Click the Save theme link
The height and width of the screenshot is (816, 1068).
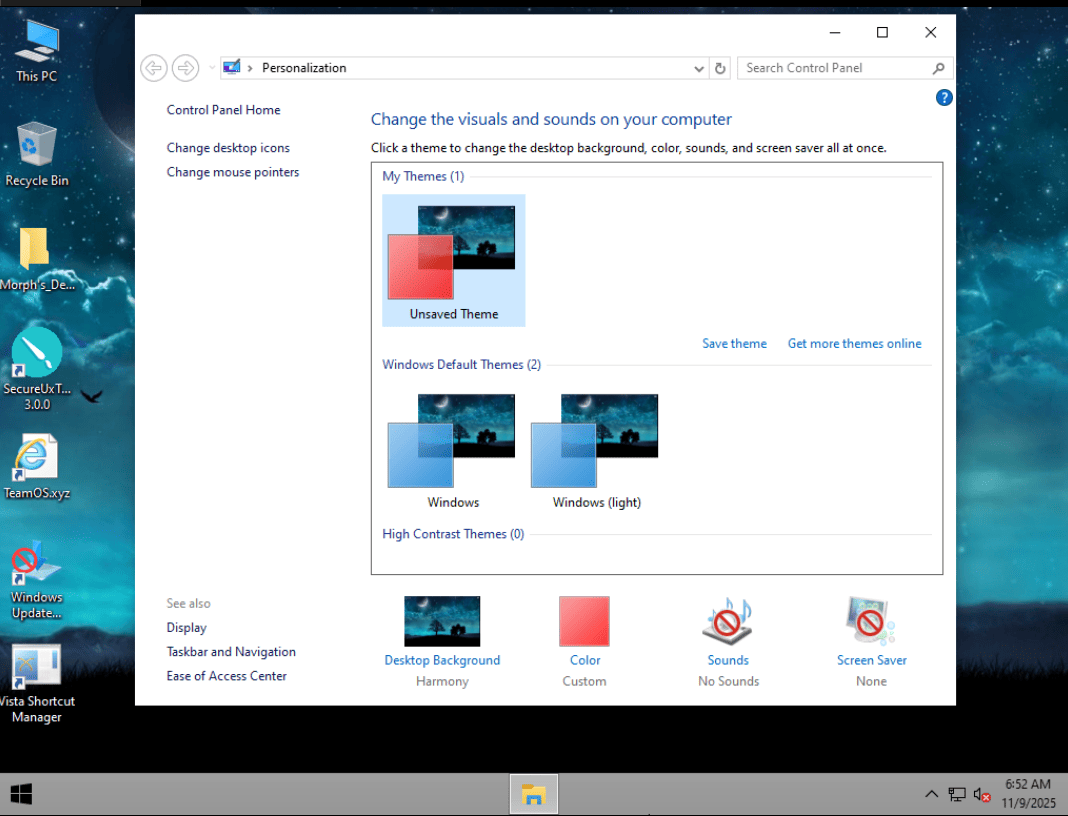coord(734,344)
